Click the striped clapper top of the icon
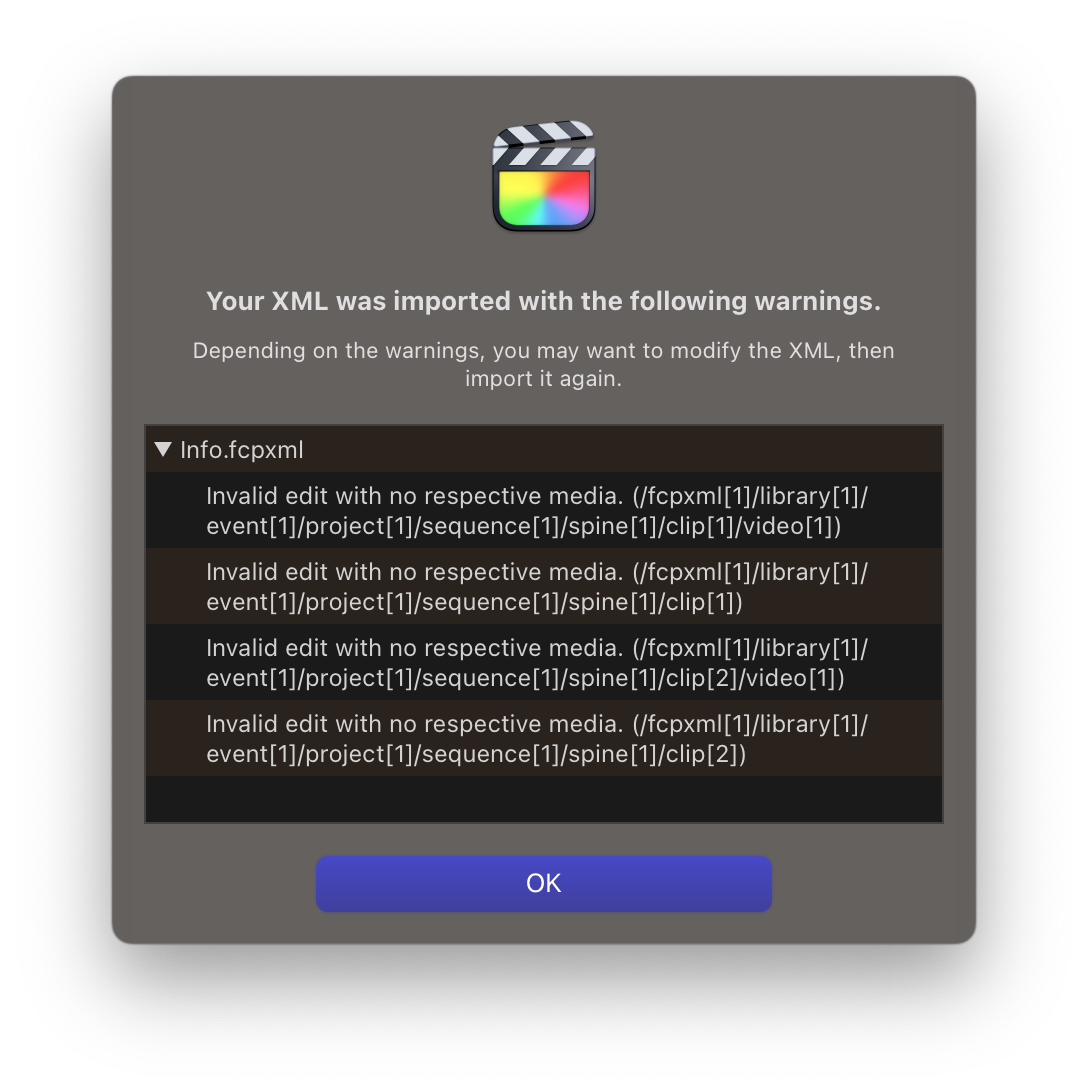 pos(544,143)
